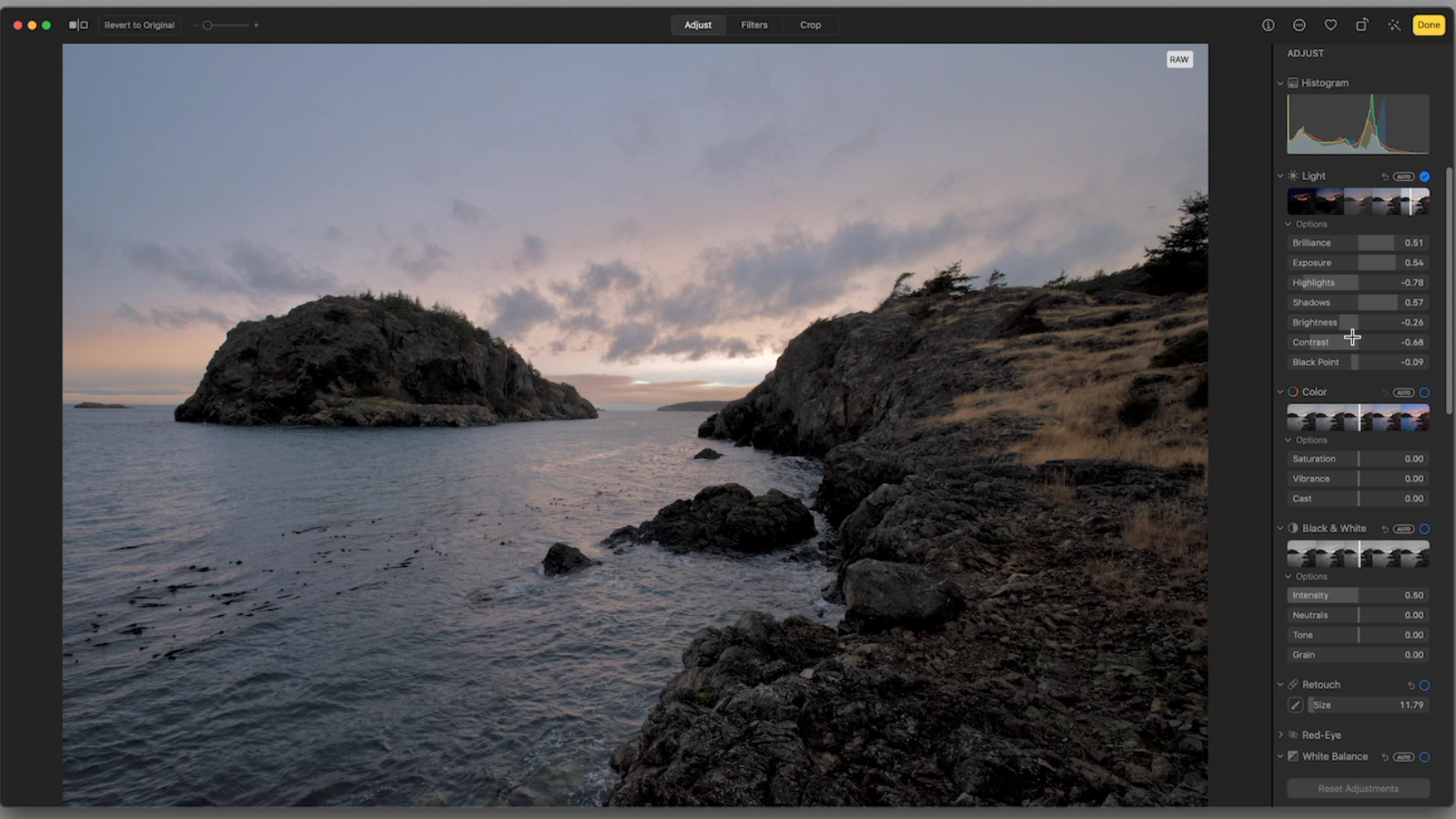
Task: Click AUTO button for Color
Action: pyautogui.click(x=1404, y=392)
